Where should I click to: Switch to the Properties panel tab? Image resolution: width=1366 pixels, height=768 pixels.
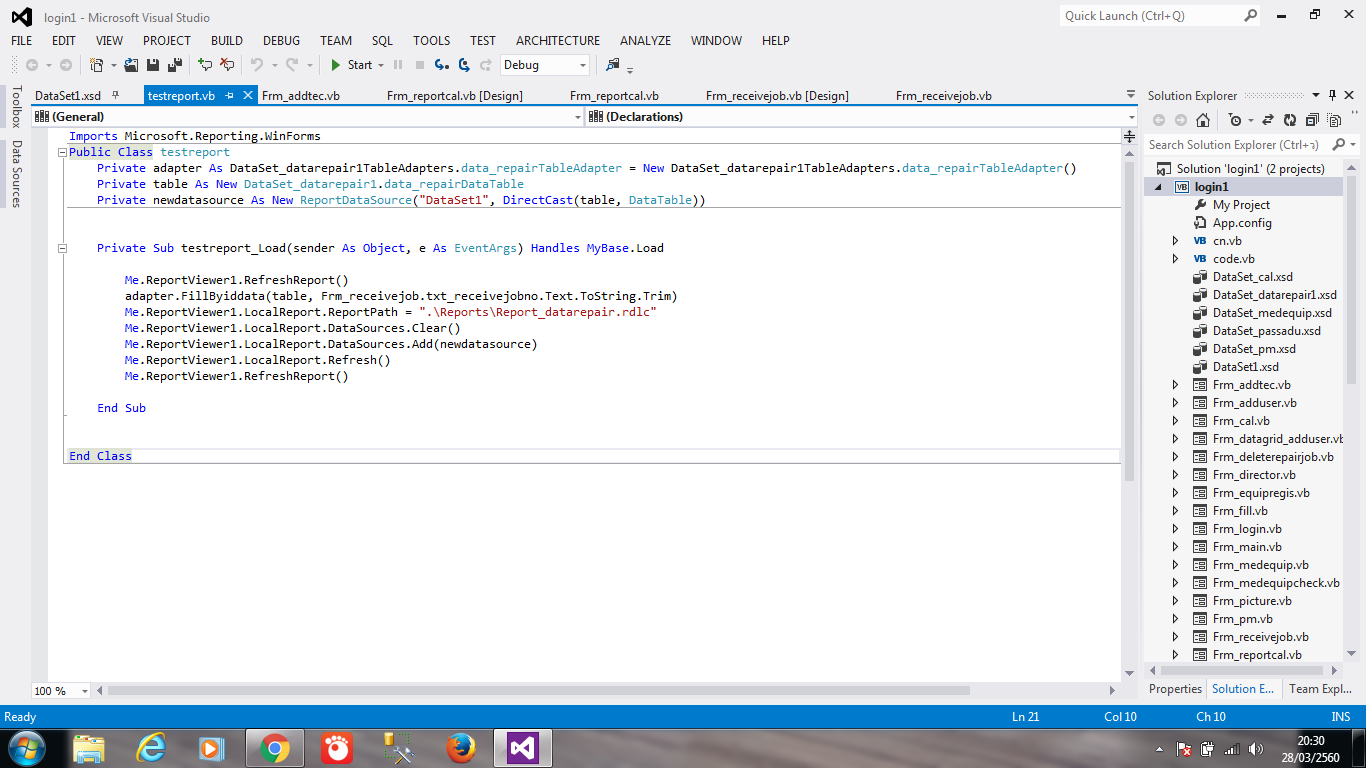pyautogui.click(x=1175, y=689)
